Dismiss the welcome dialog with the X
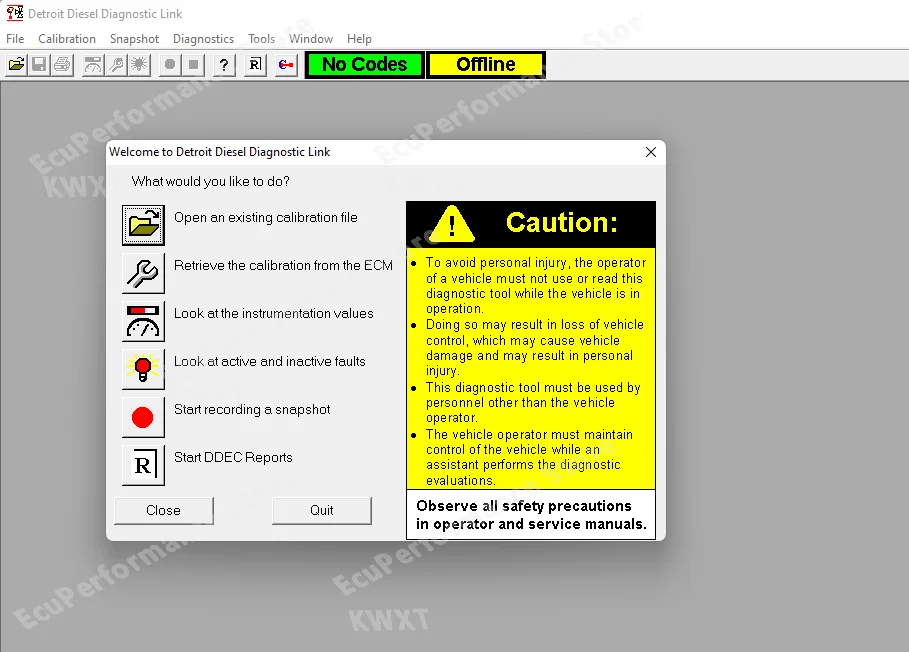The image size is (909, 652). 651,152
